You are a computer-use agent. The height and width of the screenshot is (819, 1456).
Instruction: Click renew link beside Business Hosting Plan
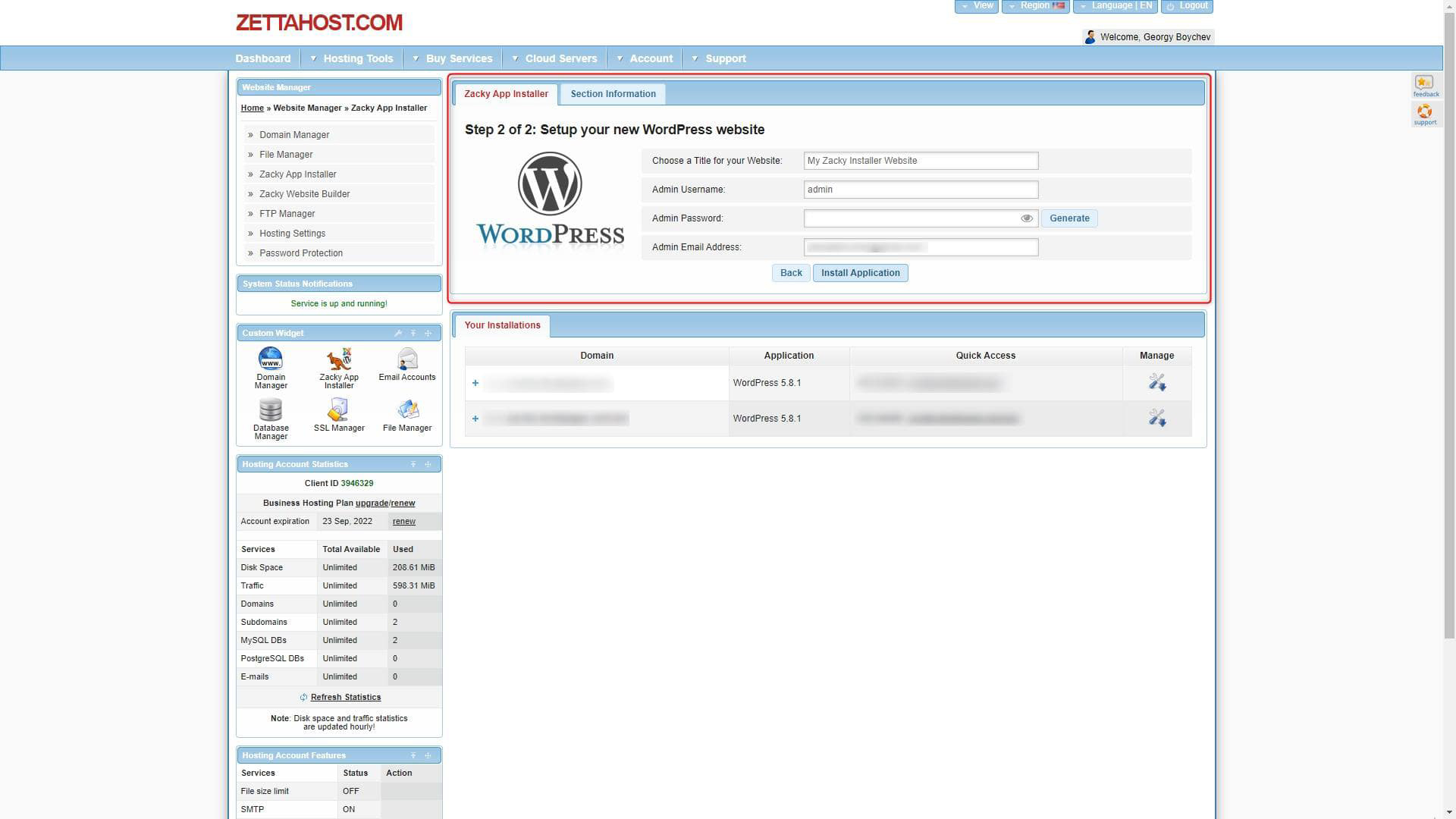point(403,503)
